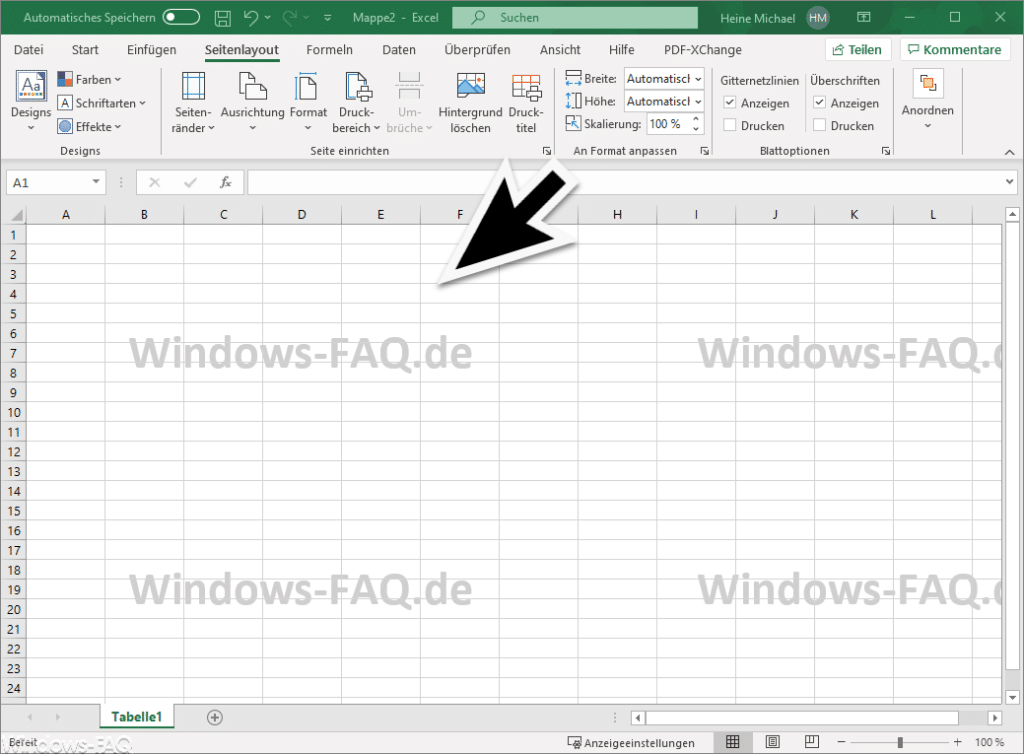The height and width of the screenshot is (754, 1024).
Task: Click the Teilen share button
Action: click(857, 50)
